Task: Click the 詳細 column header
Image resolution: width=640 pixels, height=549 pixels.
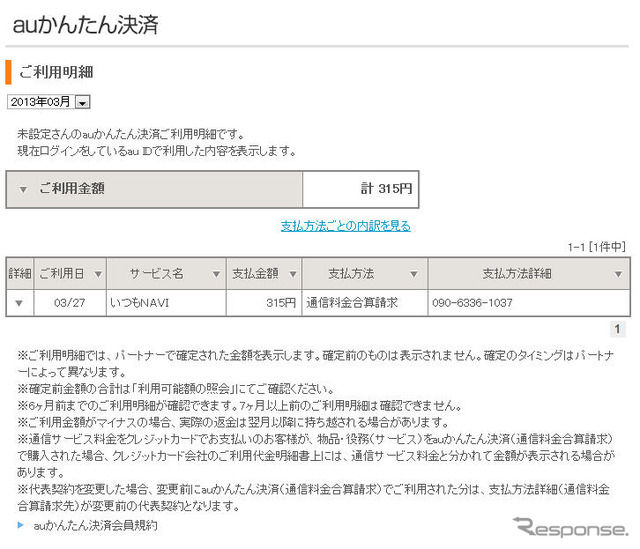Action: tap(20, 273)
